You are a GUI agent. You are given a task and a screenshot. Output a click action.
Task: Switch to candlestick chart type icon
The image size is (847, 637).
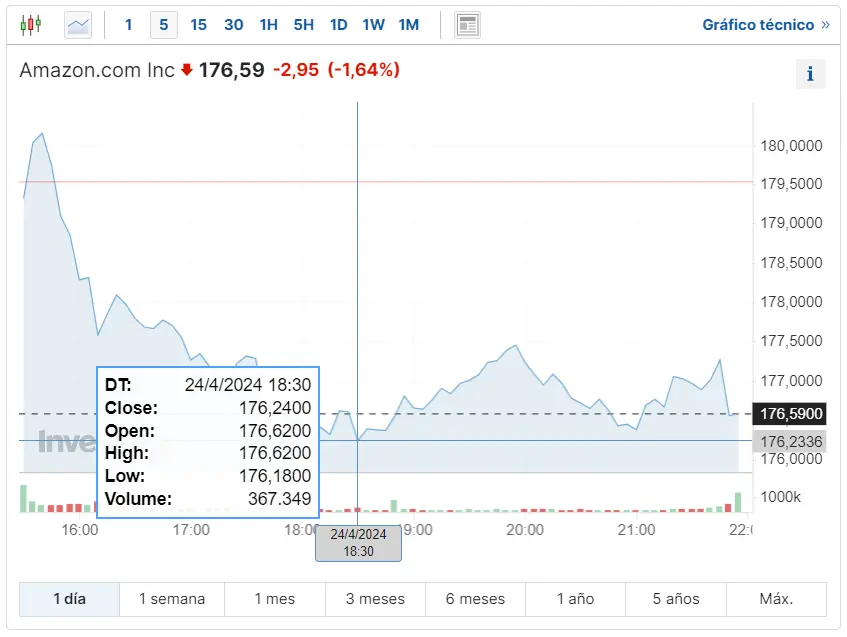pos(31,25)
